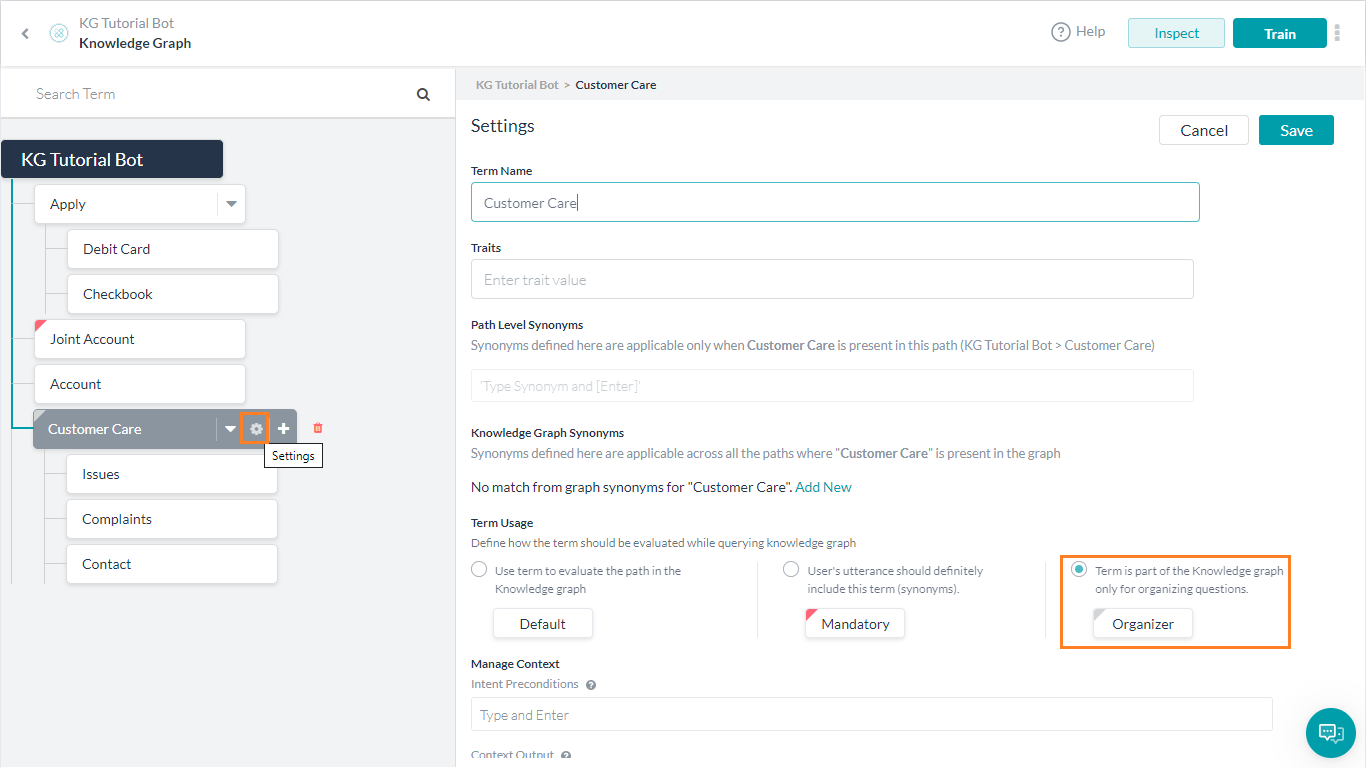Click the Intent Preconditions help icon
The height and width of the screenshot is (768, 1366).
[591, 685]
